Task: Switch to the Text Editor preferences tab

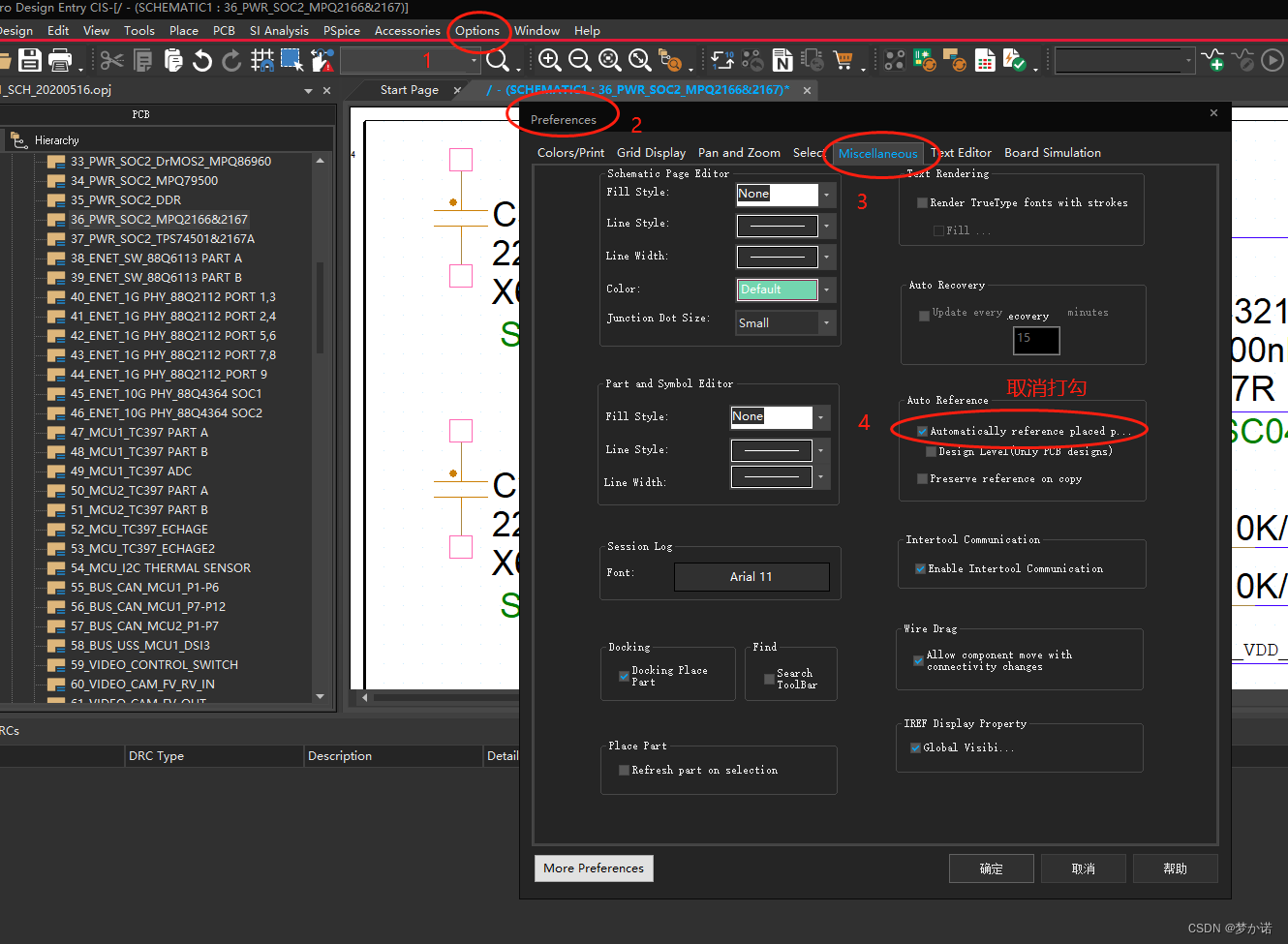Action: click(x=961, y=152)
